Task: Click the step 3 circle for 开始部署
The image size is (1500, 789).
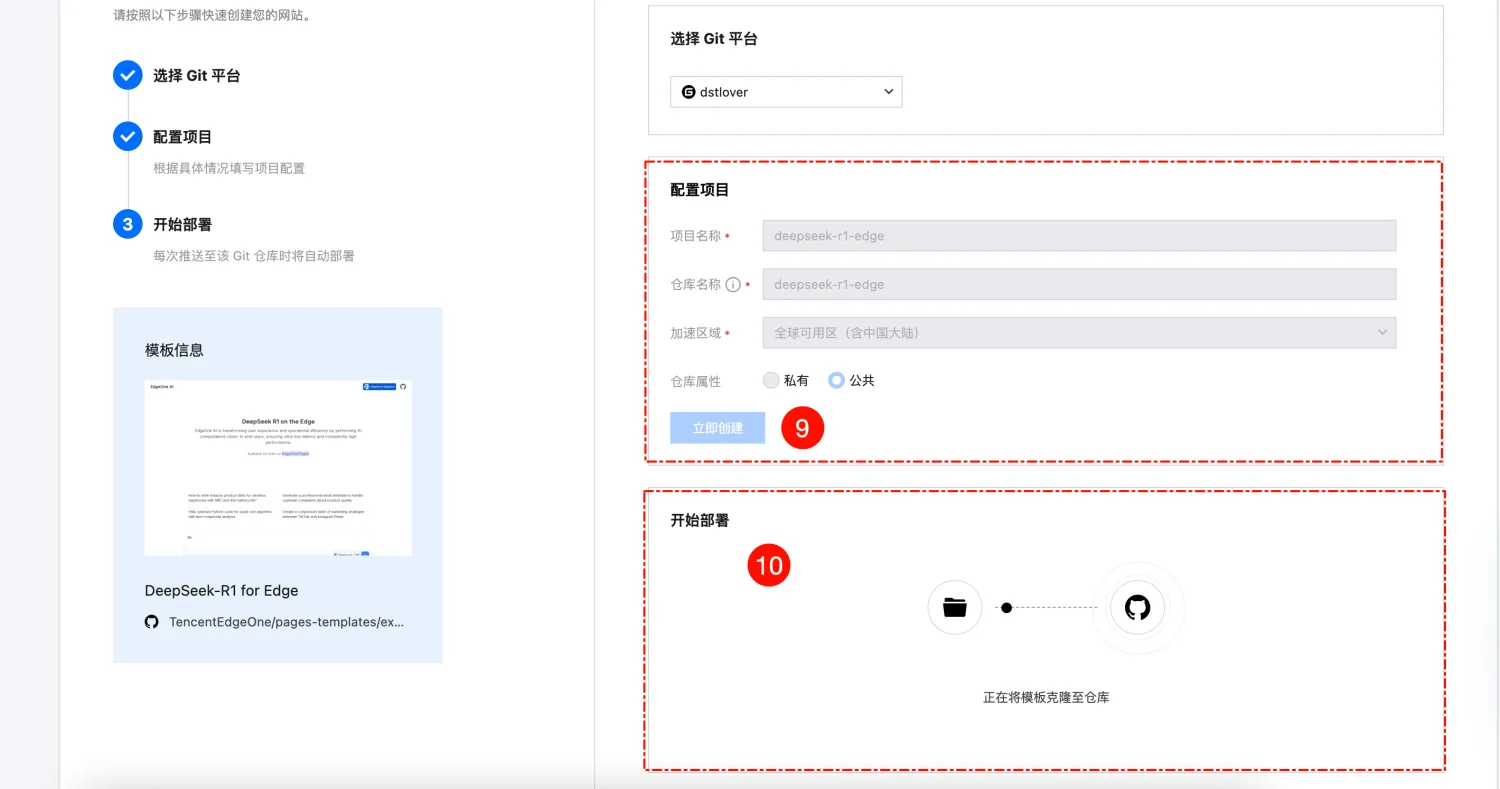Action: (x=127, y=224)
